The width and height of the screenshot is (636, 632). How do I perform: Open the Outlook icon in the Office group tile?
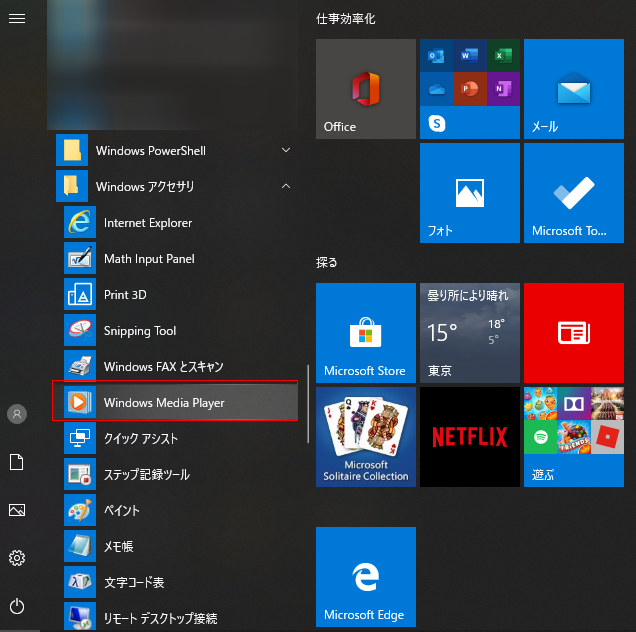point(436,56)
